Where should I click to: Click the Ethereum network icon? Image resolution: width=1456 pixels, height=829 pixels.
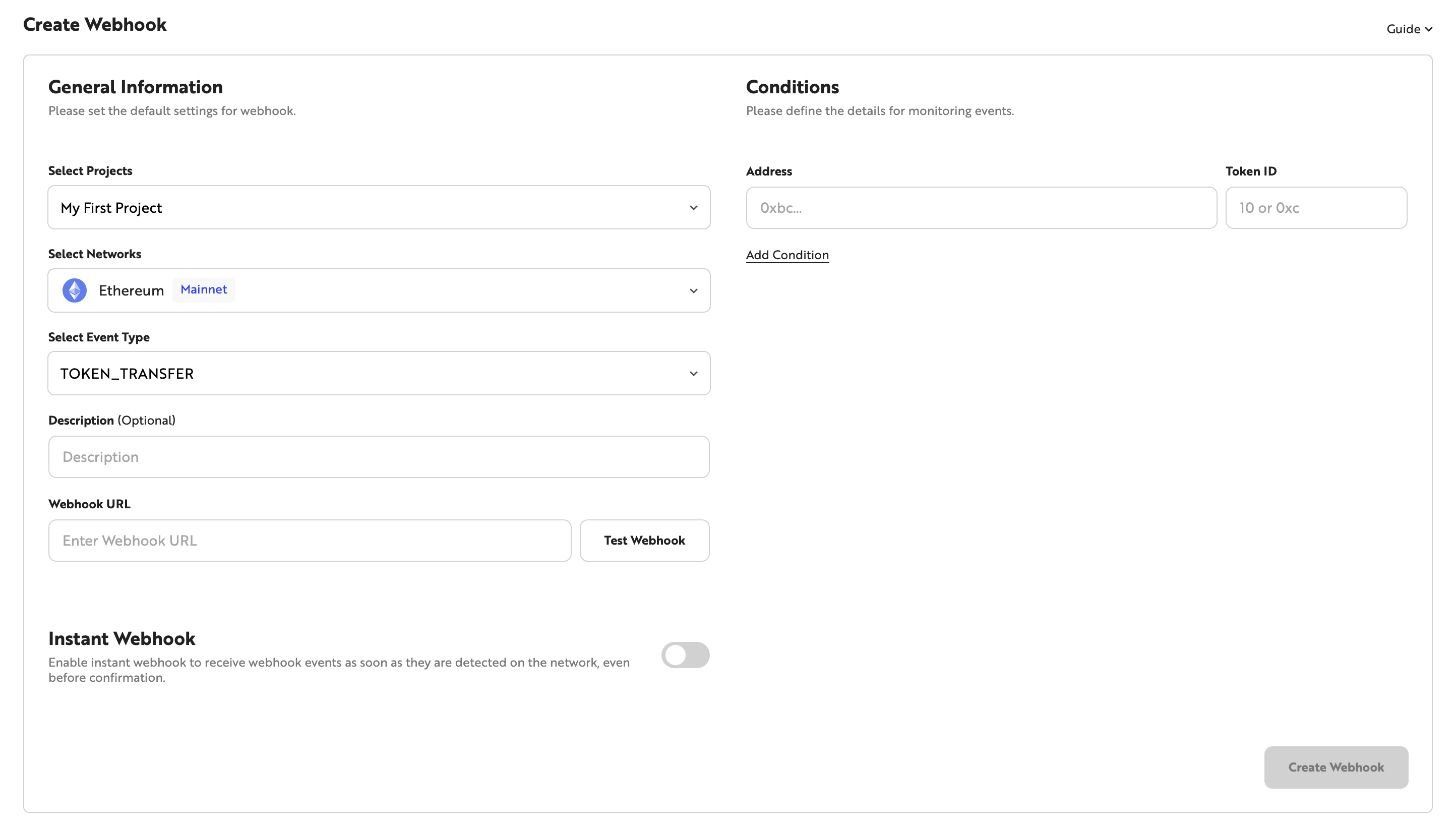[74, 290]
